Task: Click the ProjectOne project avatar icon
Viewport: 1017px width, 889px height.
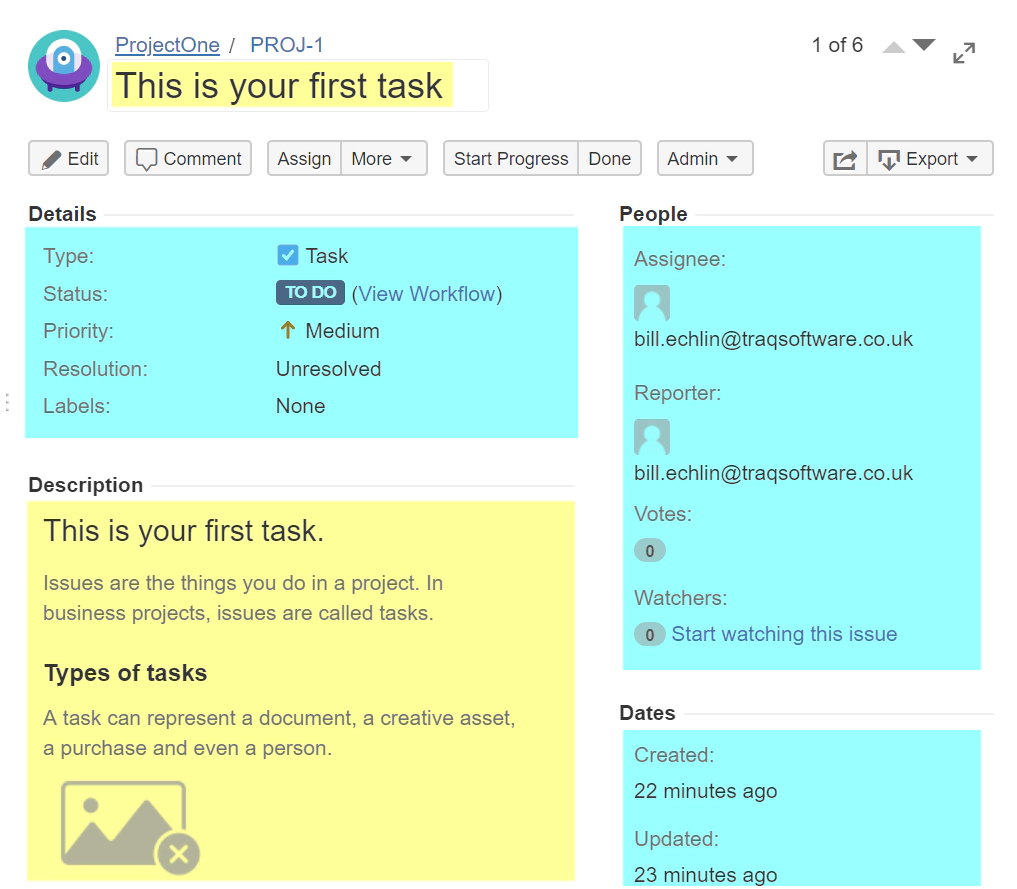Action: pos(64,66)
